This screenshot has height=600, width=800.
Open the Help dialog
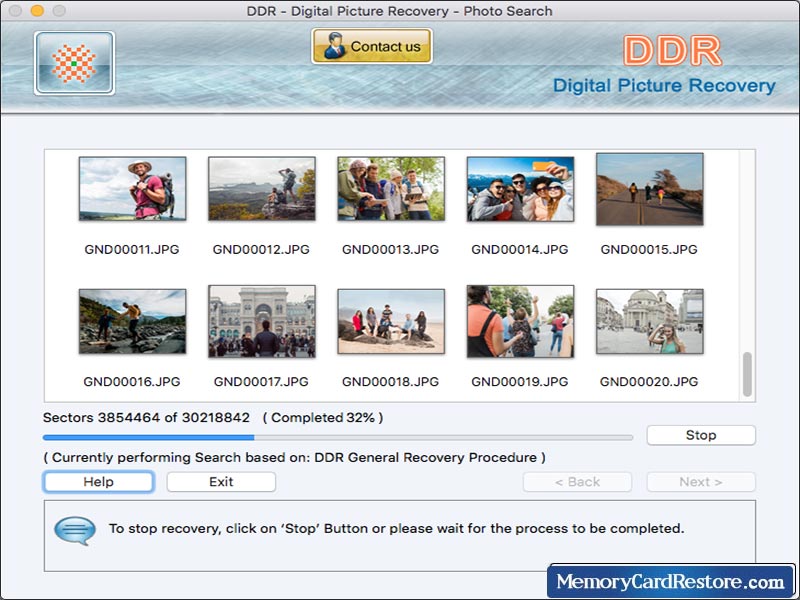[97, 481]
